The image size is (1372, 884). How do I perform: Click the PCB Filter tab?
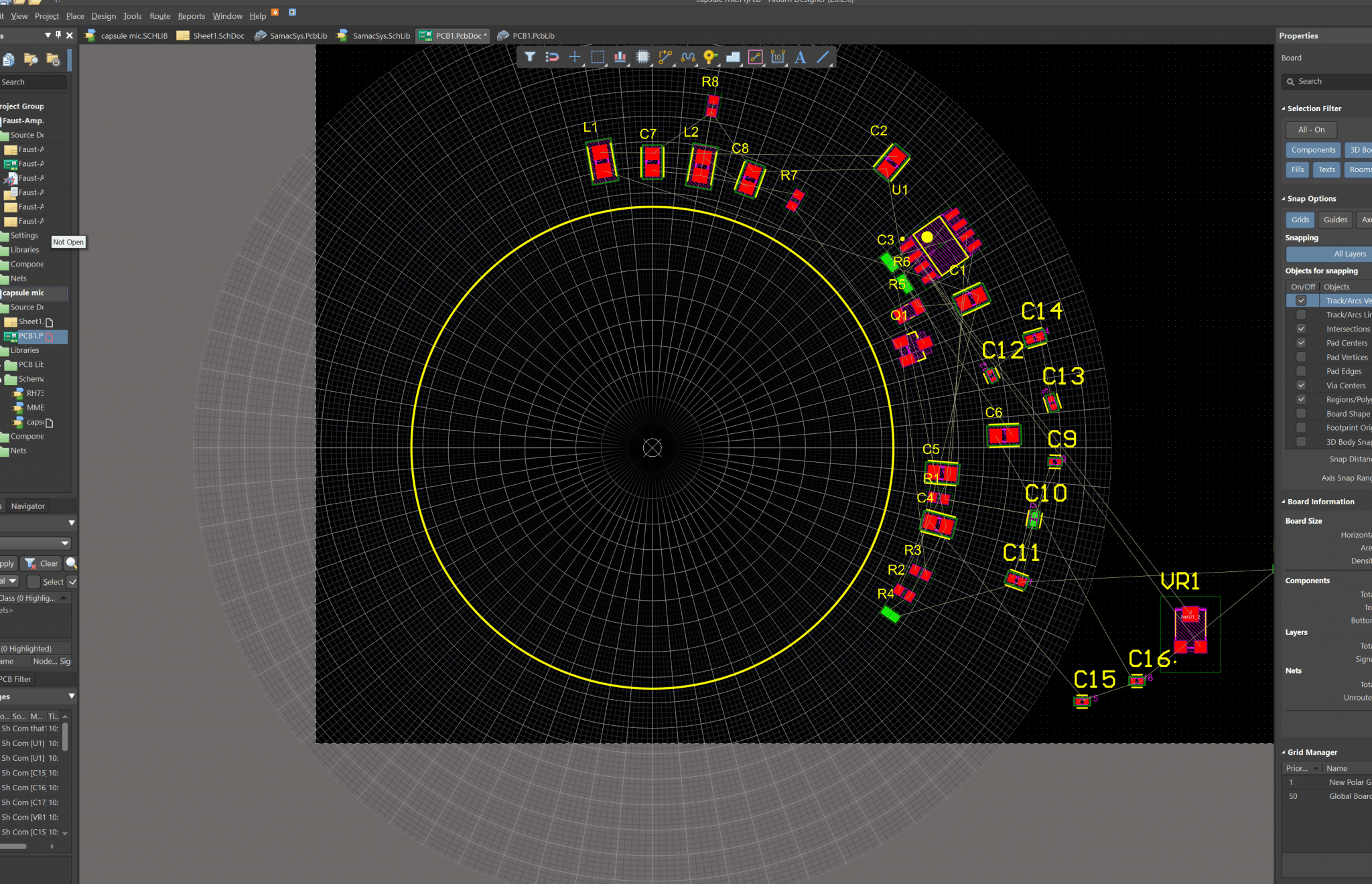[x=17, y=679]
